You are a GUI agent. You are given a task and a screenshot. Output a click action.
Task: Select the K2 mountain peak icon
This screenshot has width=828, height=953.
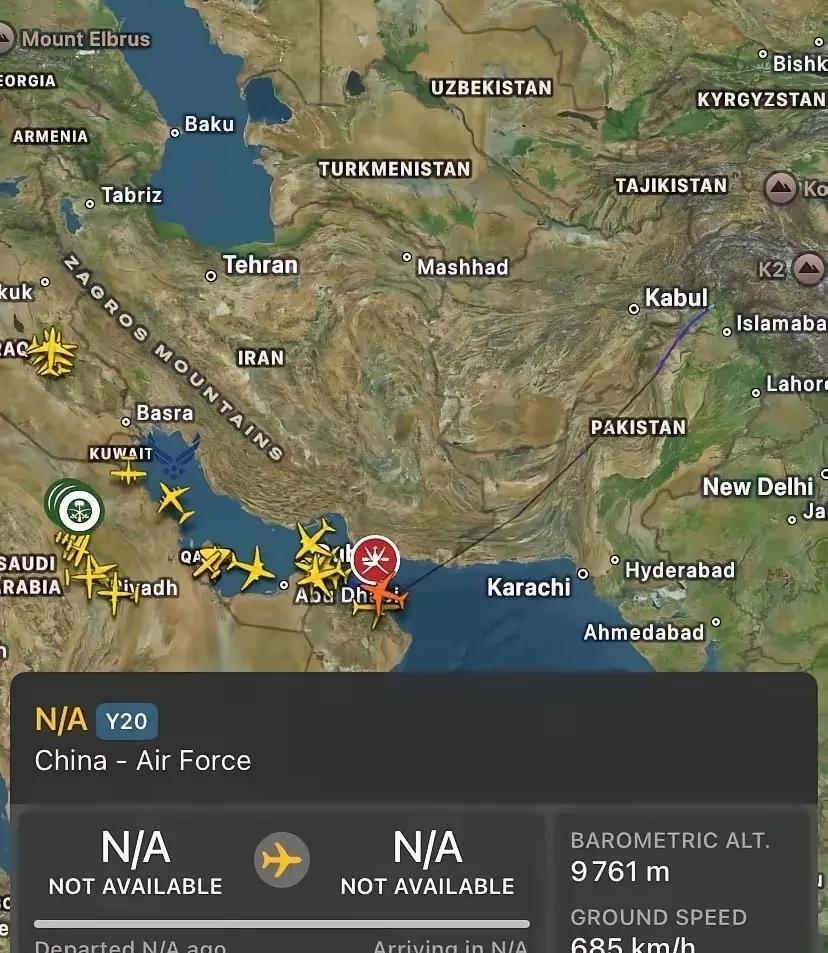coord(809,269)
